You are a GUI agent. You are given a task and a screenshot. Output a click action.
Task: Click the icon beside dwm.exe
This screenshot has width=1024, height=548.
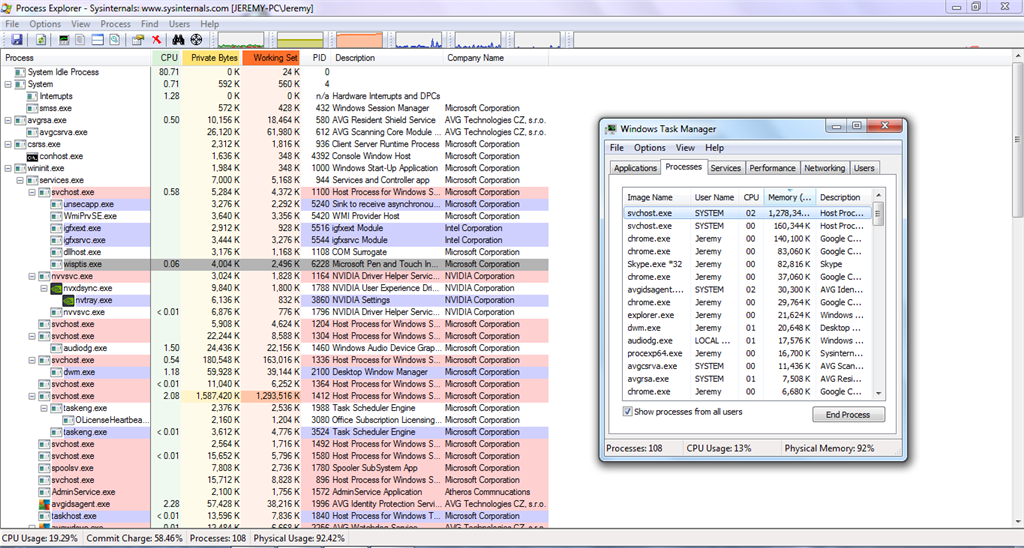[x=56, y=372]
